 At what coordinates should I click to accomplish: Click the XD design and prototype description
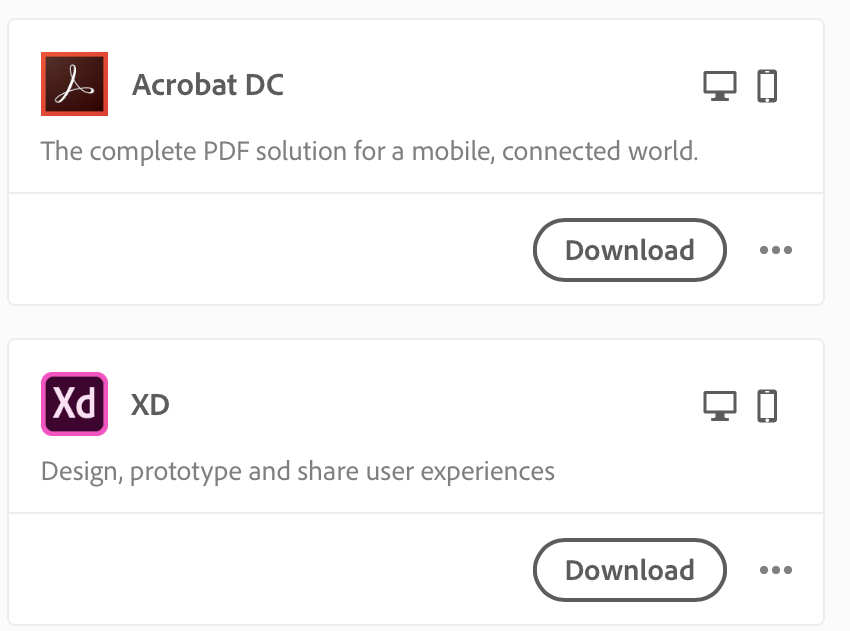coord(297,470)
